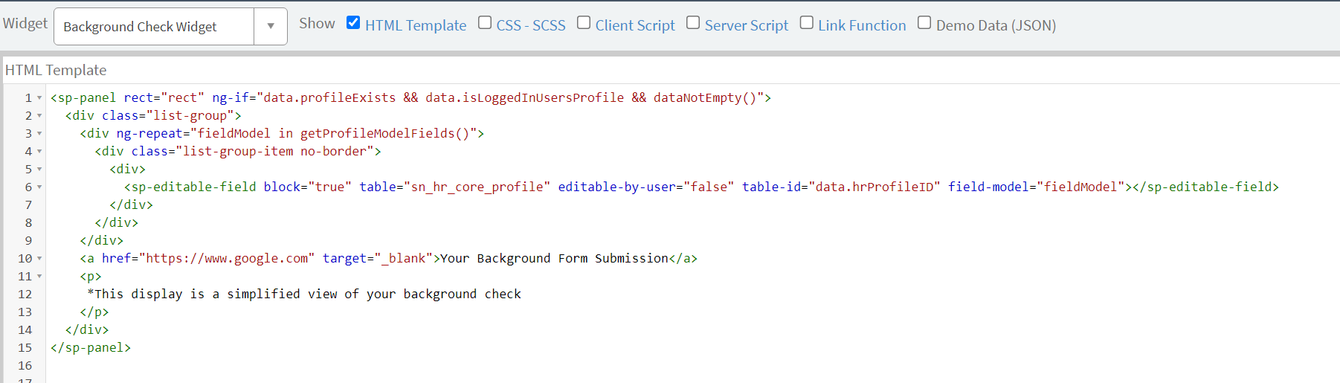
Task: Click the Server Script label
Action: [746, 25]
